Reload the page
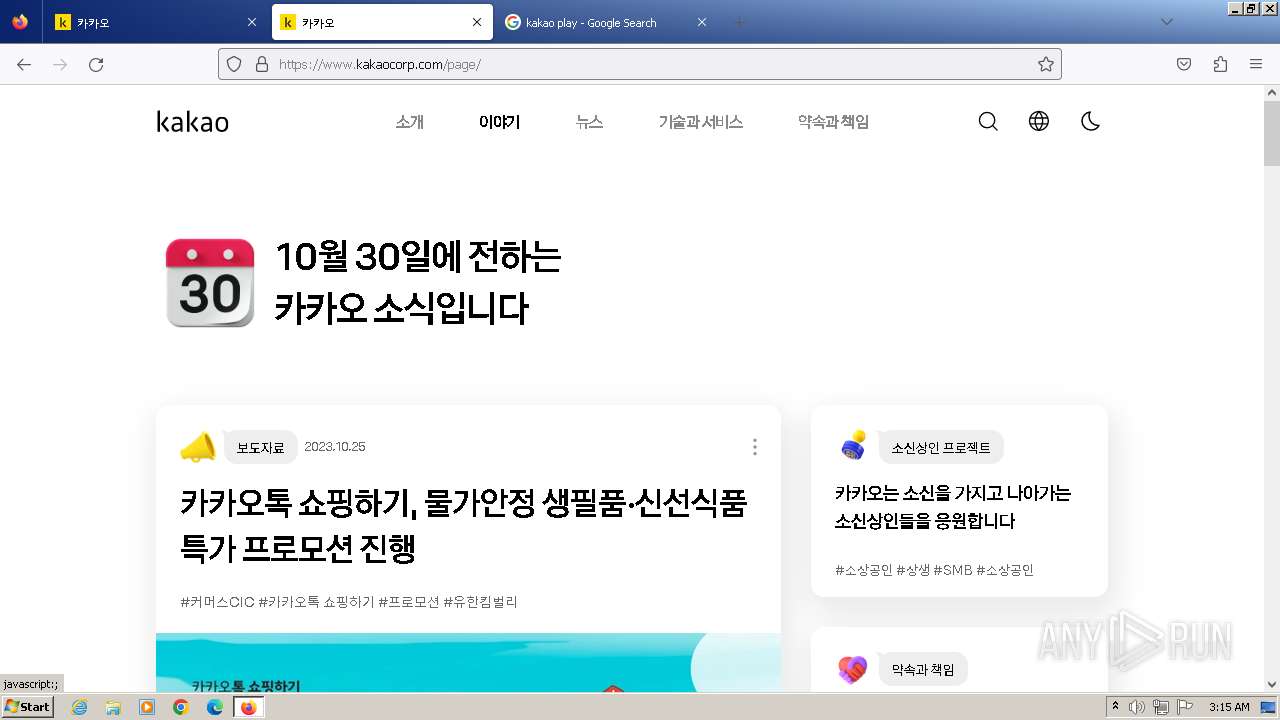This screenshot has width=1280, height=720. tap(96, 64)
